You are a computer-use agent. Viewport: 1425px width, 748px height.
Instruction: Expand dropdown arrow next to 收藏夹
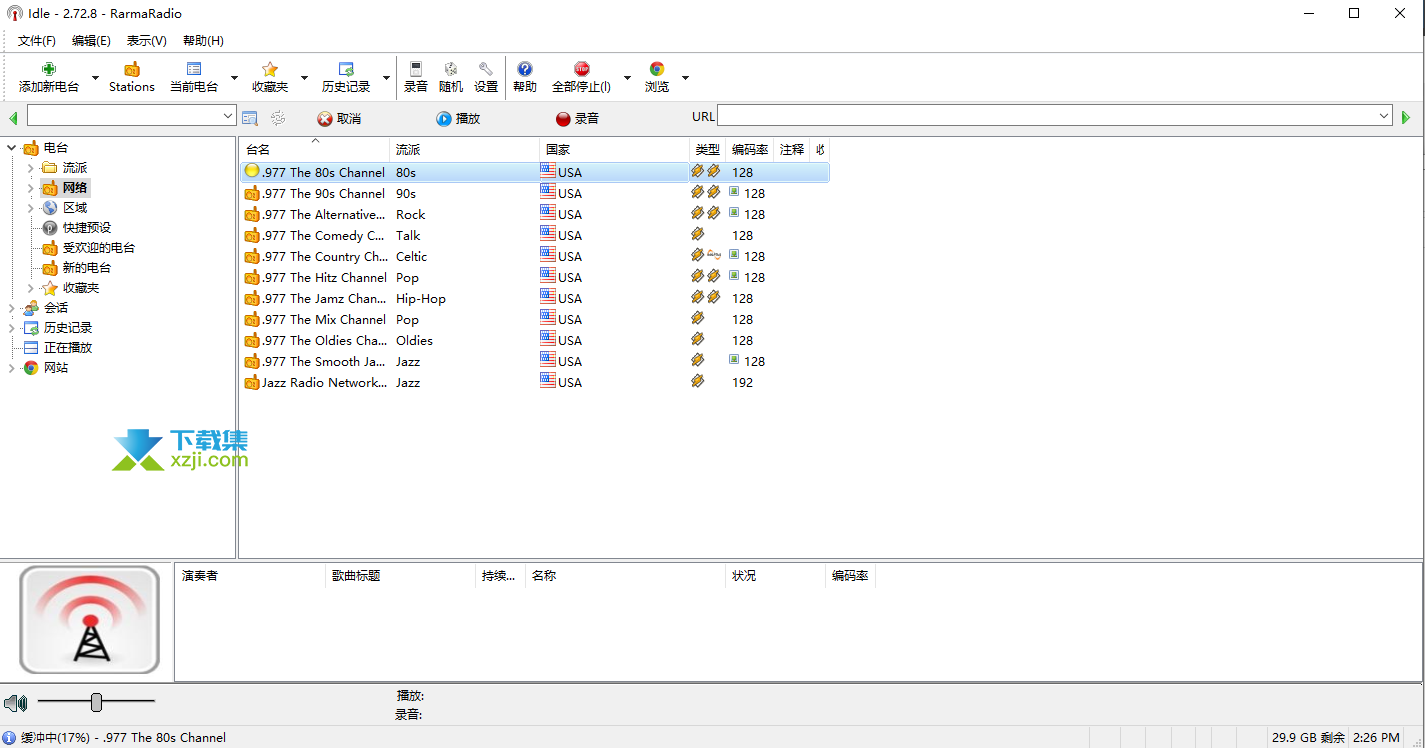tap(304, 78)
